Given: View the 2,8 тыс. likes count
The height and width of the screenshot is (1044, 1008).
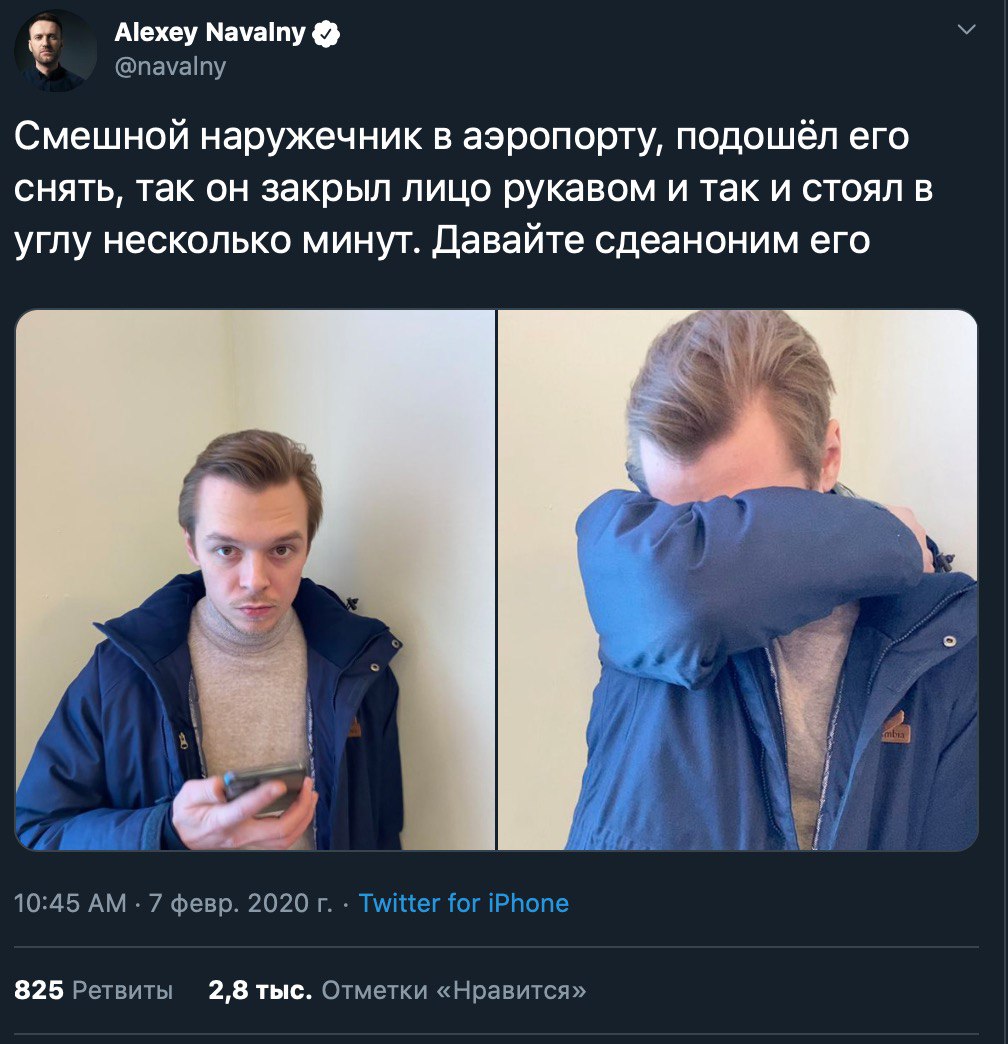Looking at the screenshot, I should 260,990.
